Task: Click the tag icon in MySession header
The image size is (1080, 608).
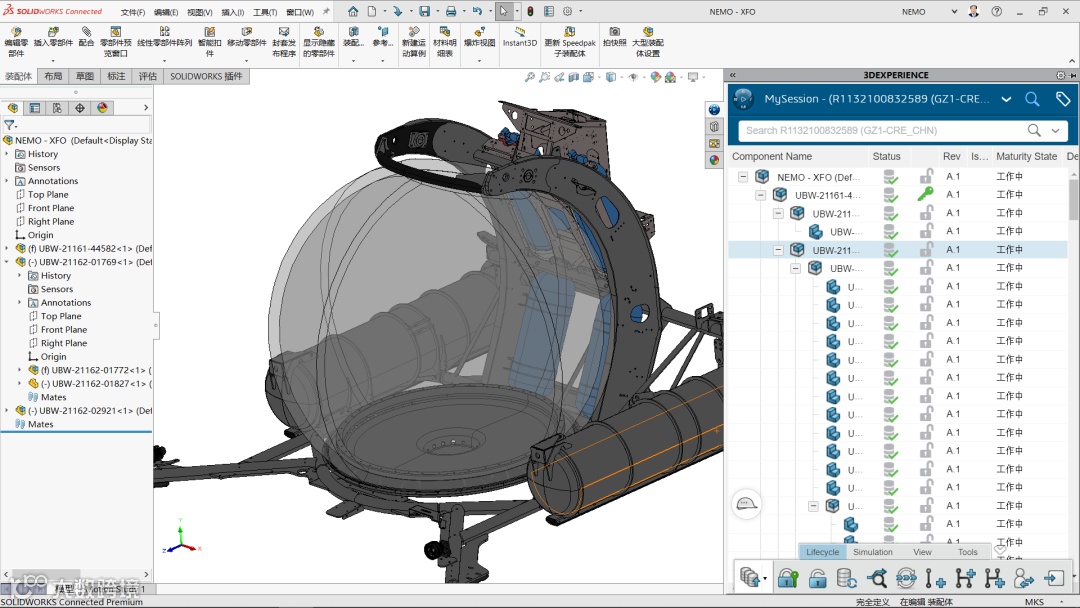Action: pos(1063,99)
